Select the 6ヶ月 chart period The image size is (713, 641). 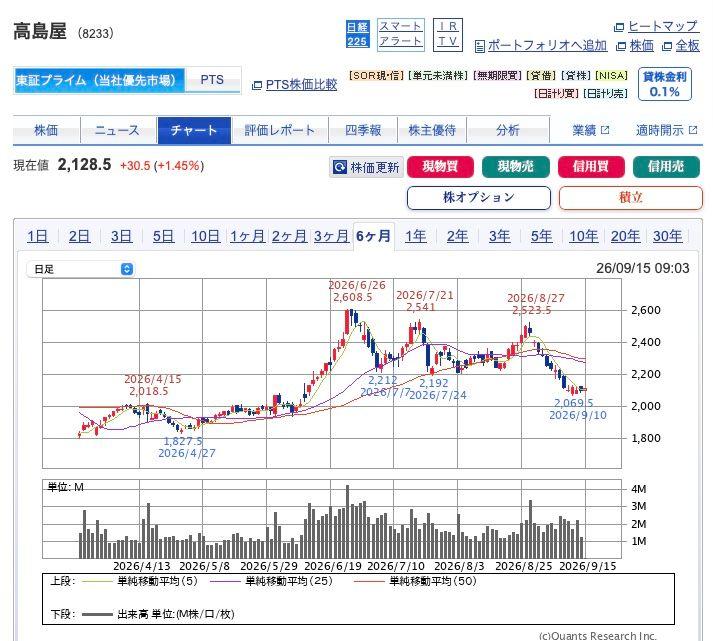click(373, 236)
